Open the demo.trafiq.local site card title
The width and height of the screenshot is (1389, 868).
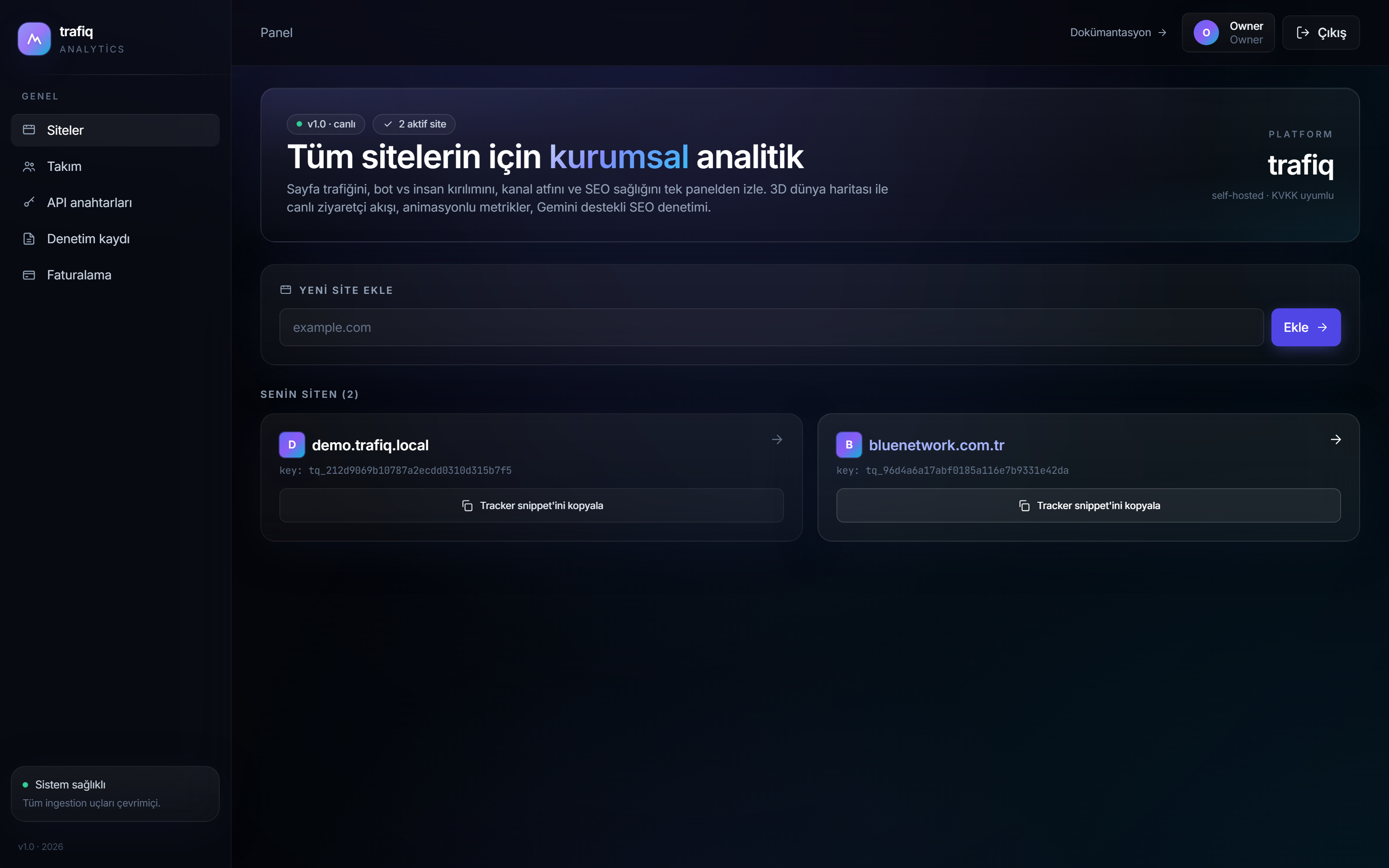click(x=370, y=445)
